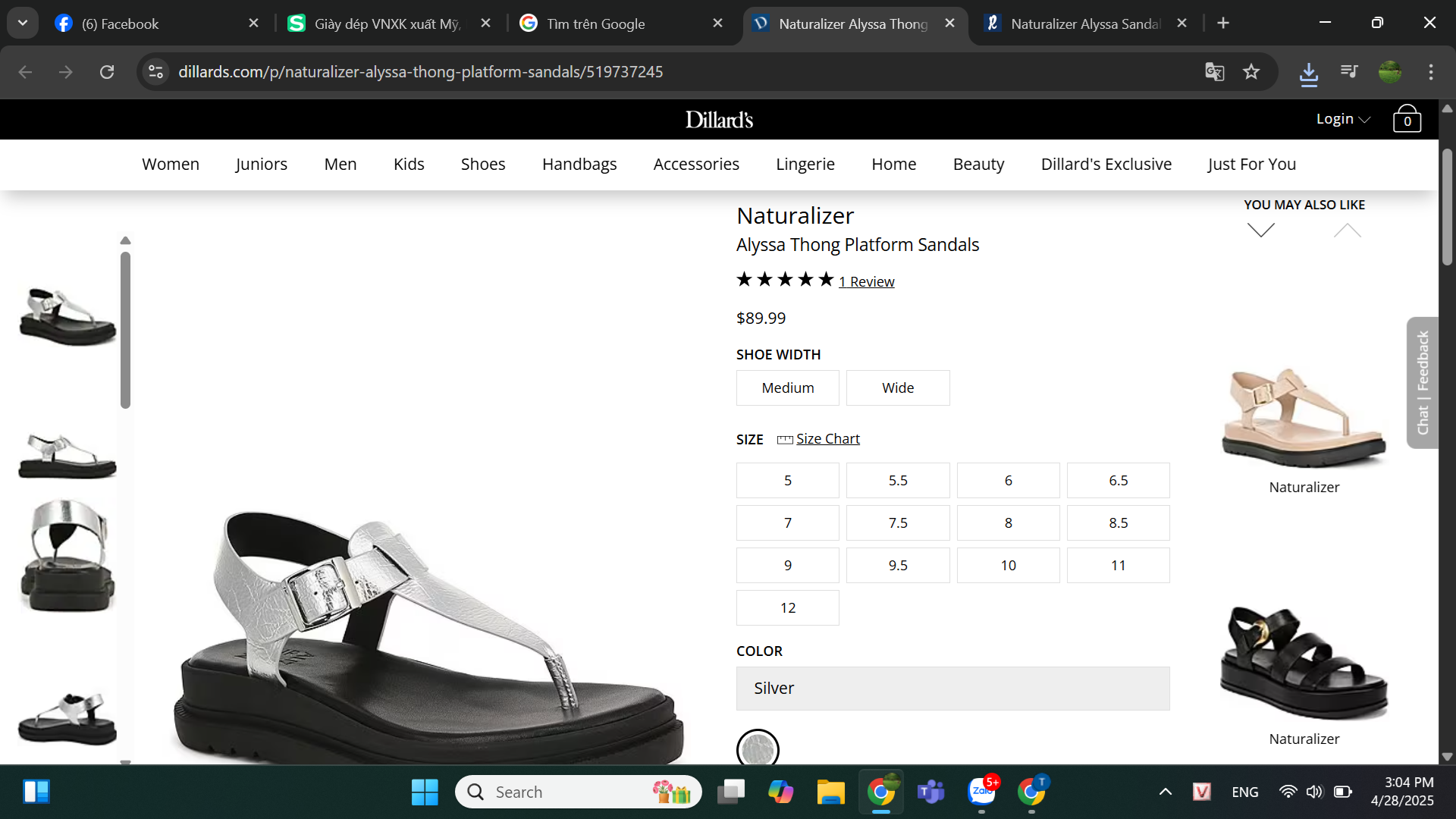The image size is (1456, 819).
Task: Expand the Login dropdown menu
Action: pyautogui.click(x=1342, y=119)
